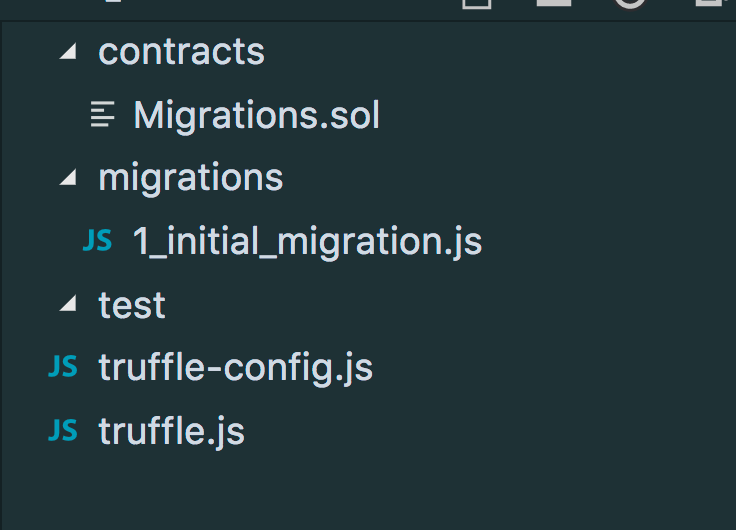Open truffle-config.js in the editor
The image size is (736, 530).
[235, 368]
